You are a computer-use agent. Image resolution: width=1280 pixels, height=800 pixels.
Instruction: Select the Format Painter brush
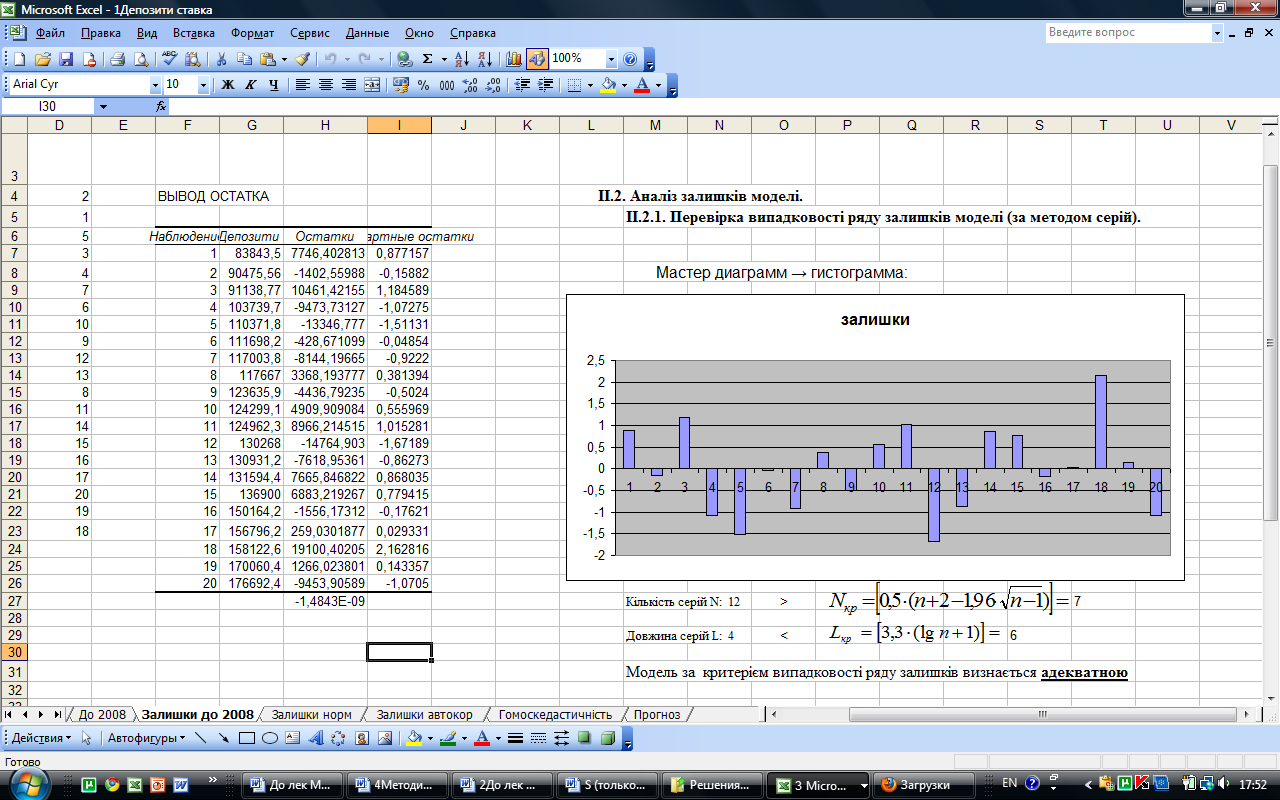[x=301, y=59]
